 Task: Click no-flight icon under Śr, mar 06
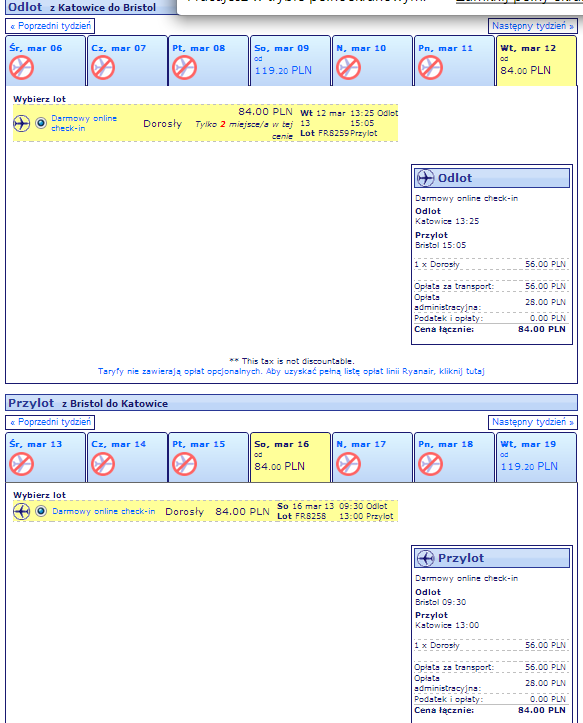click(22, 68)
